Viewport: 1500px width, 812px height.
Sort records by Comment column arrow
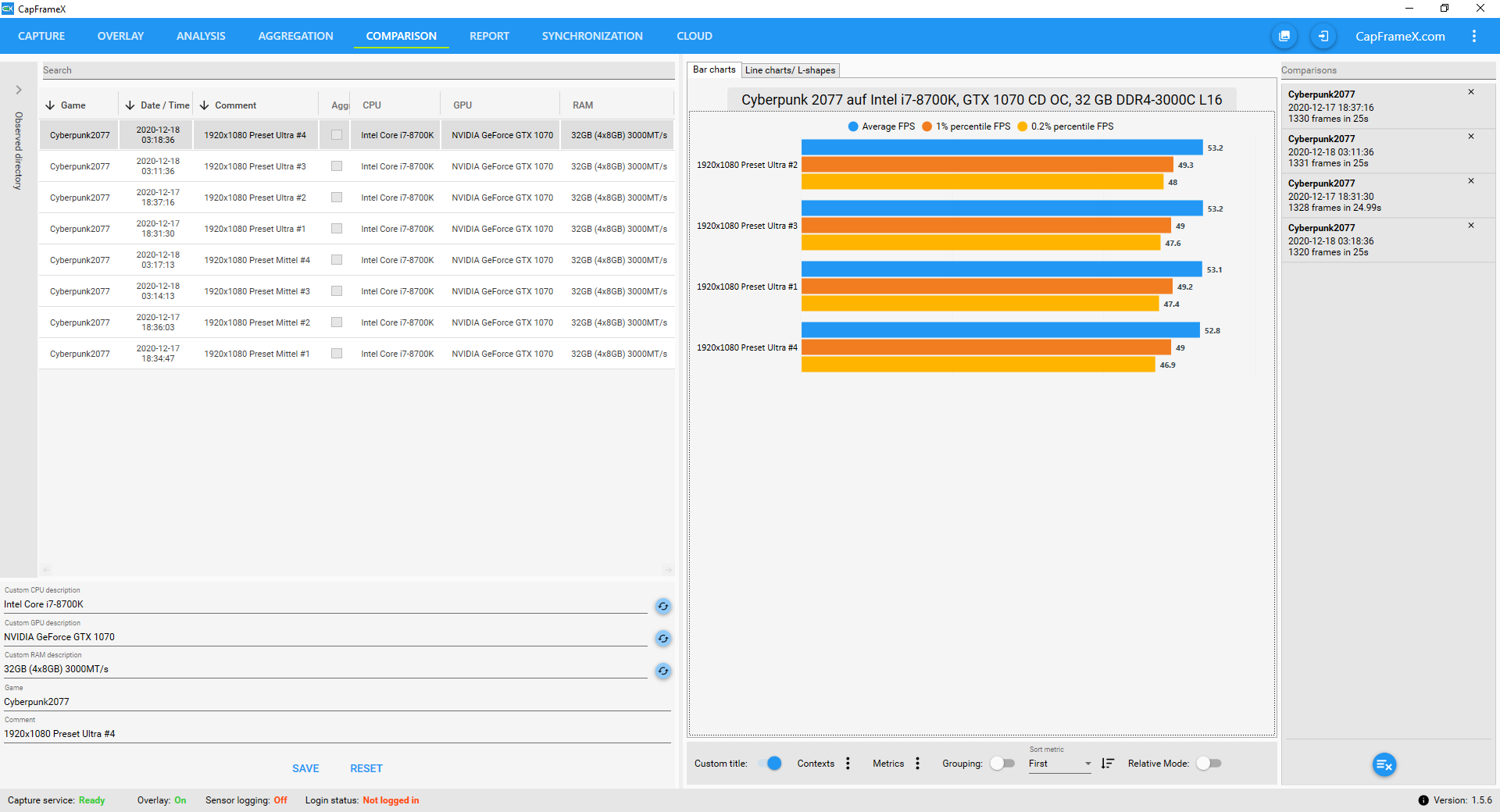click(205, 105)
